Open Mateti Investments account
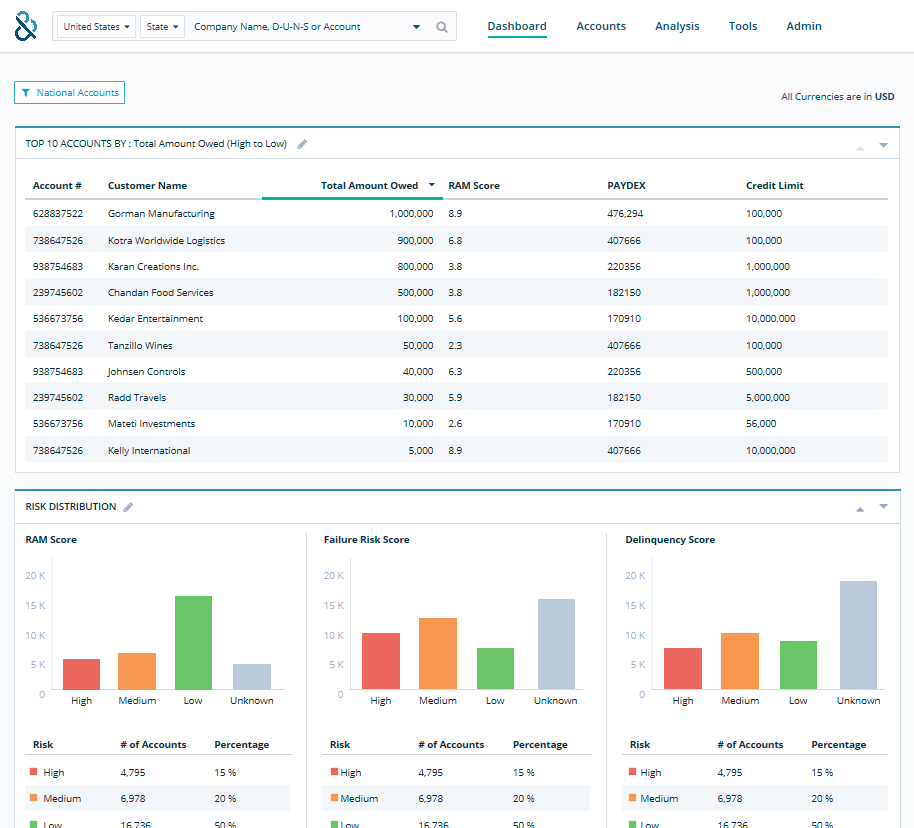The image size is (914, 828). [152, 423]
